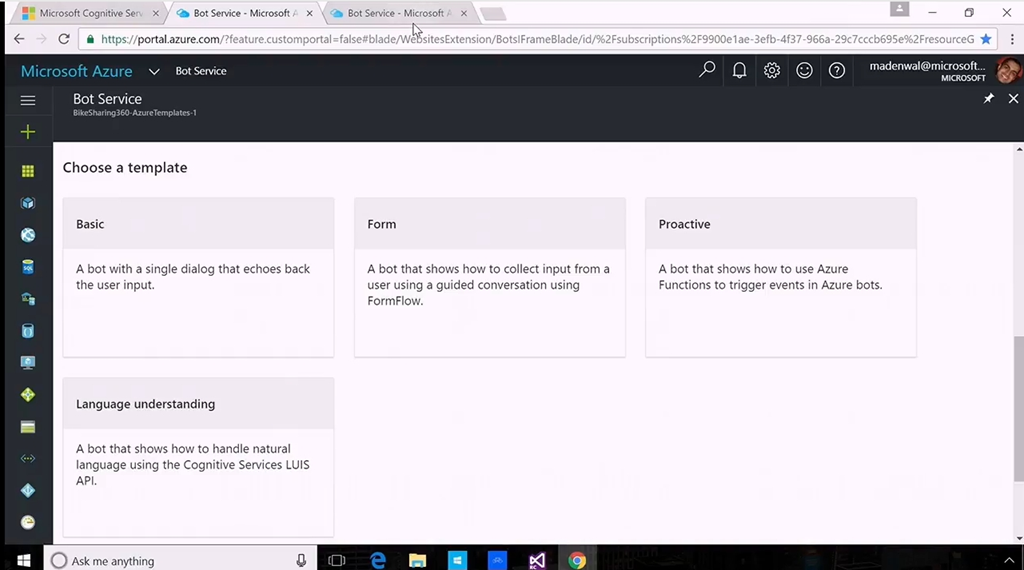
Task: Click the blade vertical scrollbar thumb
Action: [1019, 408]
